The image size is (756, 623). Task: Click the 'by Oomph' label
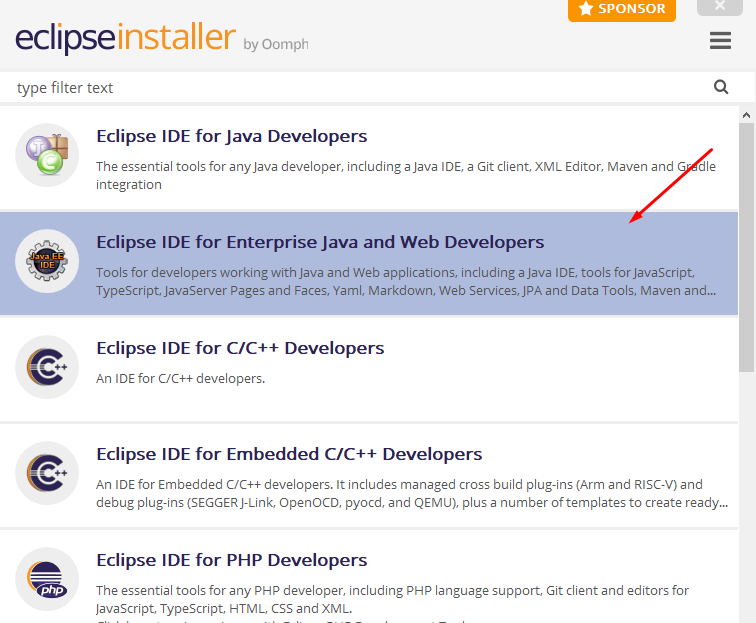click(x=276, y=44)
